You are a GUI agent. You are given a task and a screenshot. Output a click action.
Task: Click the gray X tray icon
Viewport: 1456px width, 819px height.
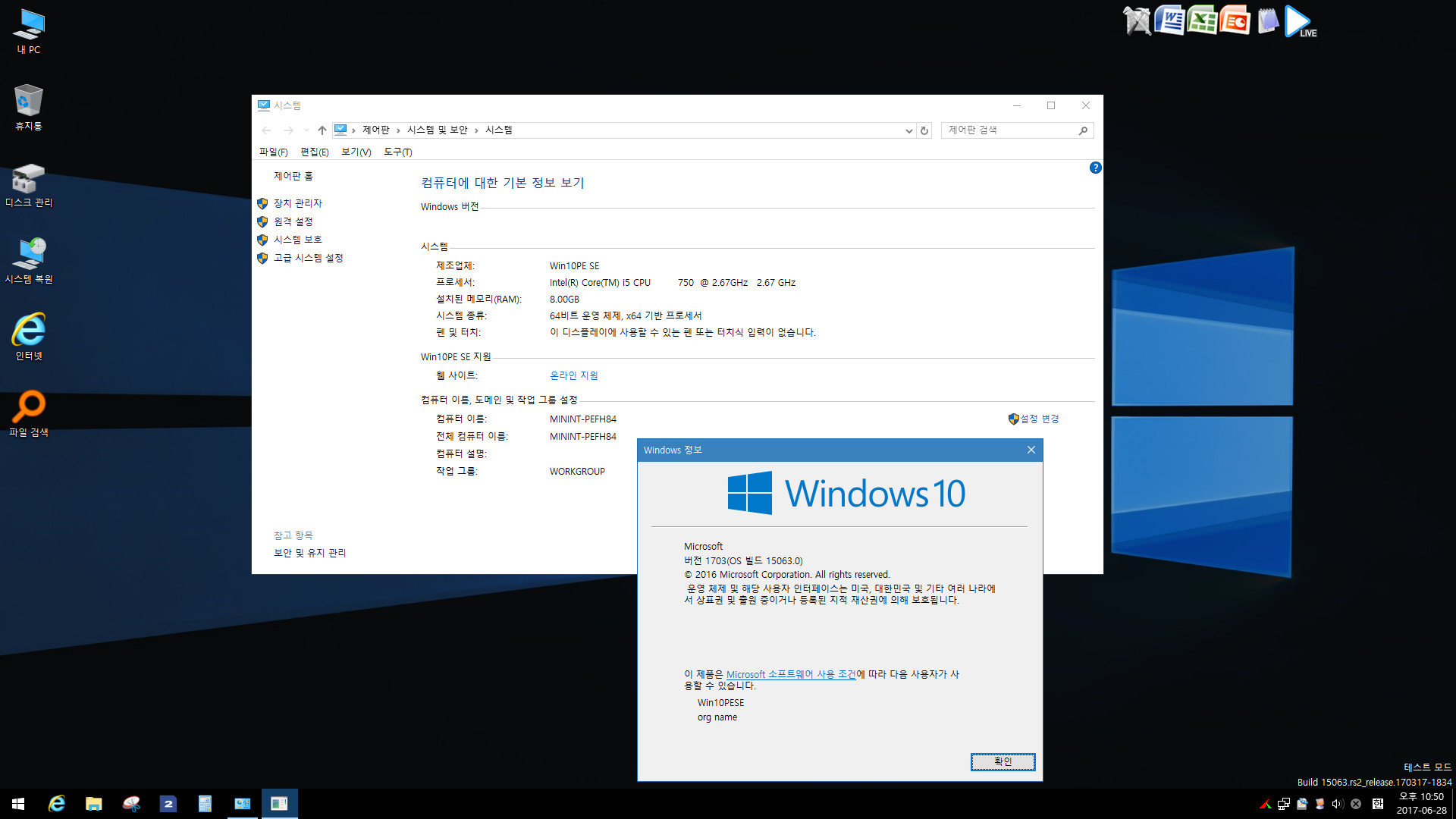[x=1356, y=805]
